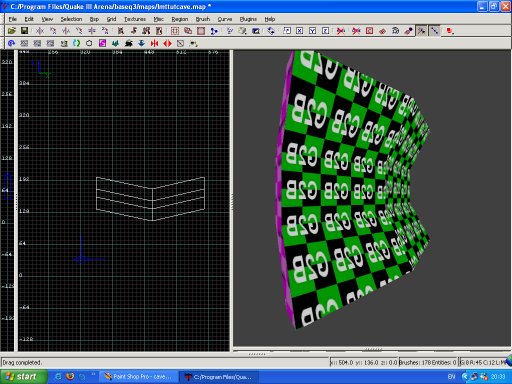Click the Windows start button
This screenshot has height=384, width=512.
(23, 377)
